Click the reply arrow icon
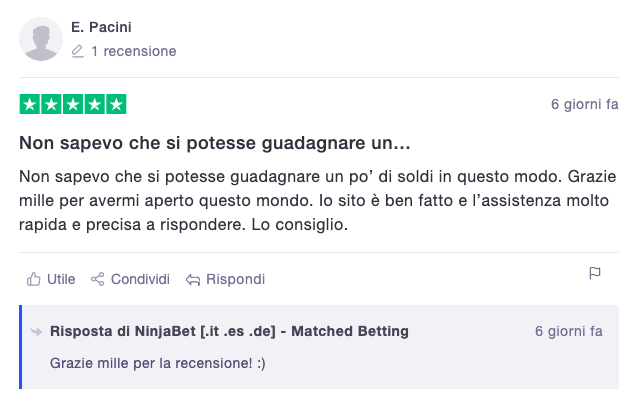Screen dimensions: 633x404 click(193, 279)
